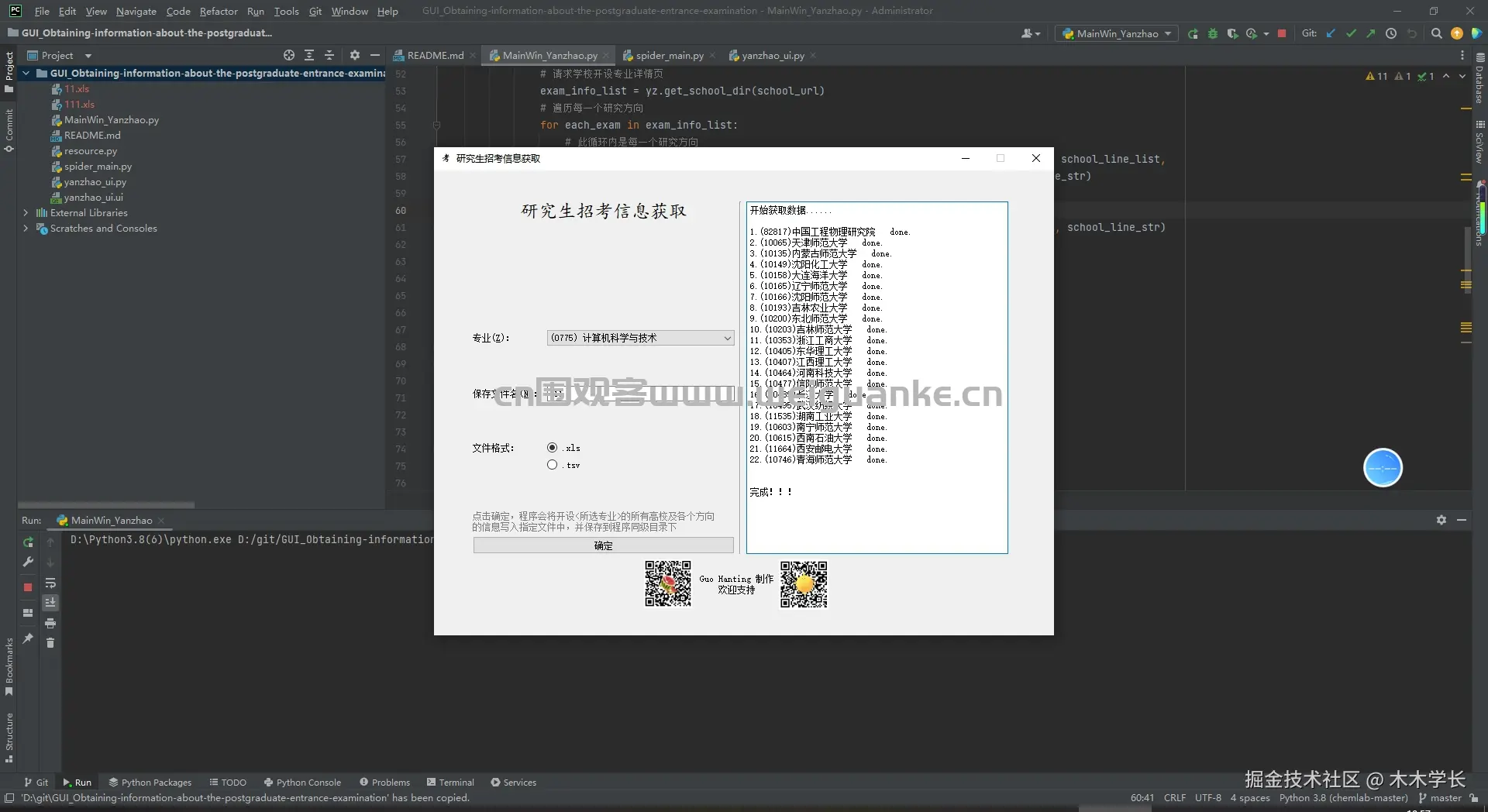
Task: Open Search Everywhere magnifier icon
Action: pos(1436,33)
